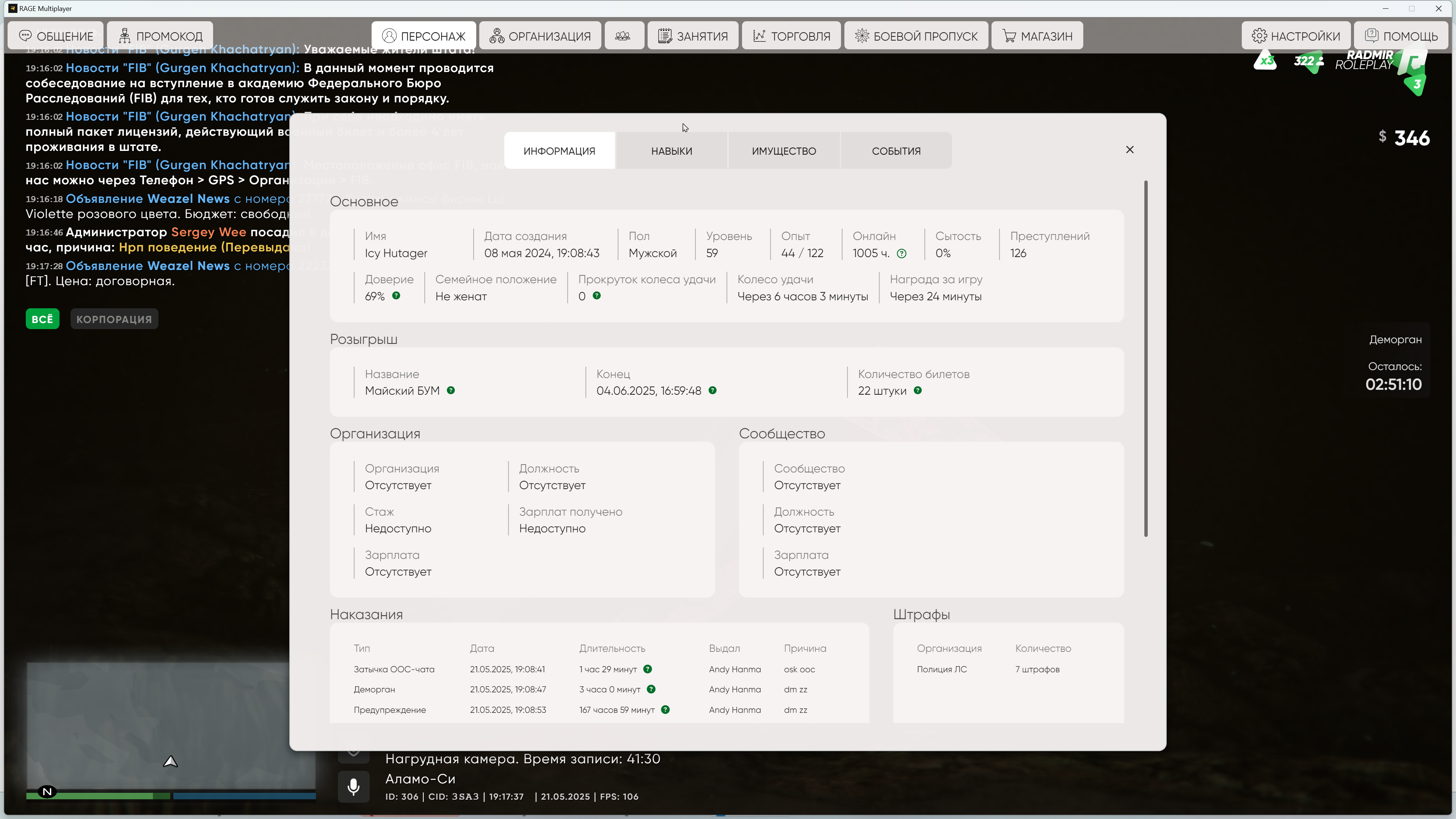Click help icon next to Онлайн hours
The image size is (1456, 819).
pos(902,254)
